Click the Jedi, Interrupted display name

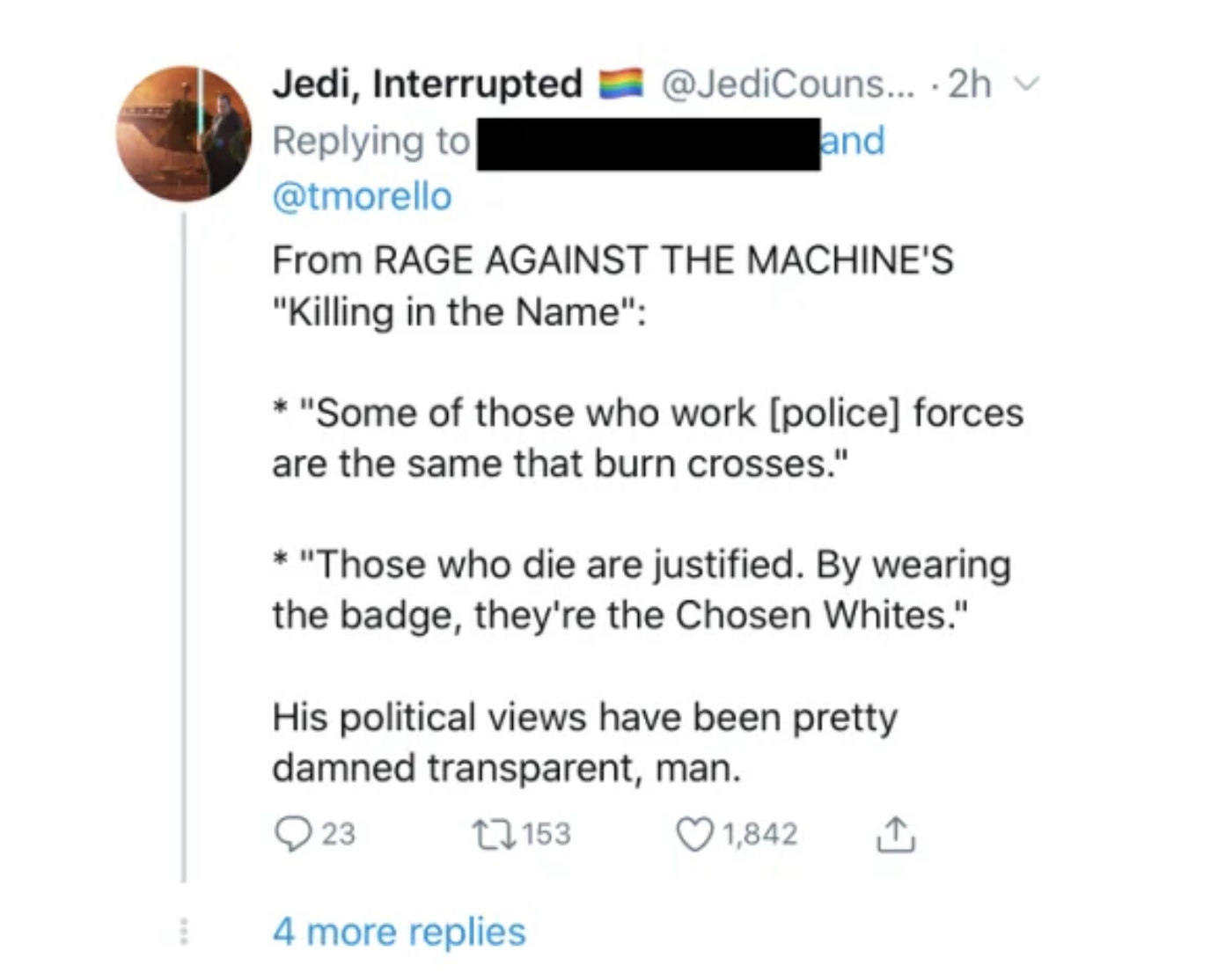tap(428, 84)
